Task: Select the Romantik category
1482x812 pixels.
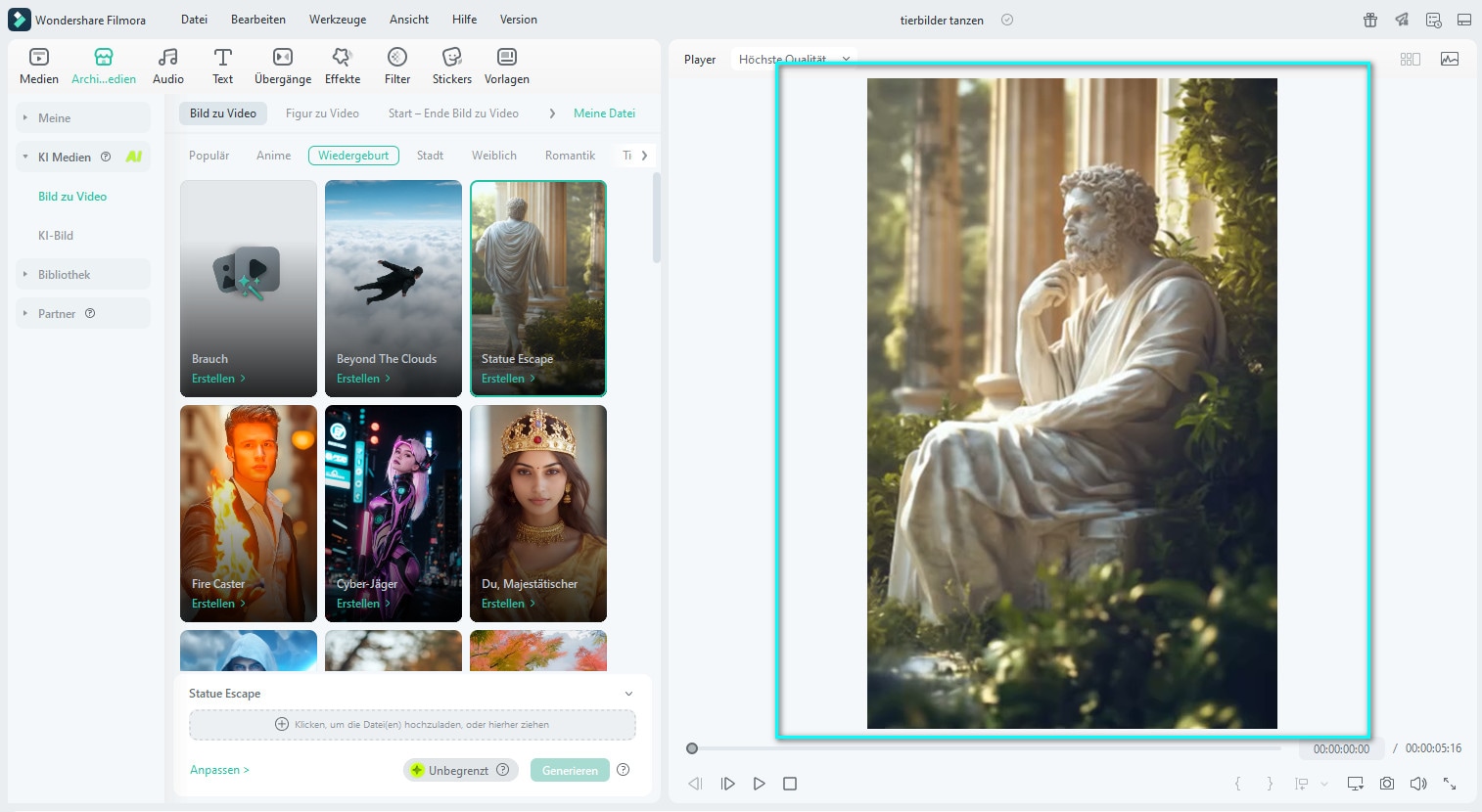Action: click(x=571, y=156)
